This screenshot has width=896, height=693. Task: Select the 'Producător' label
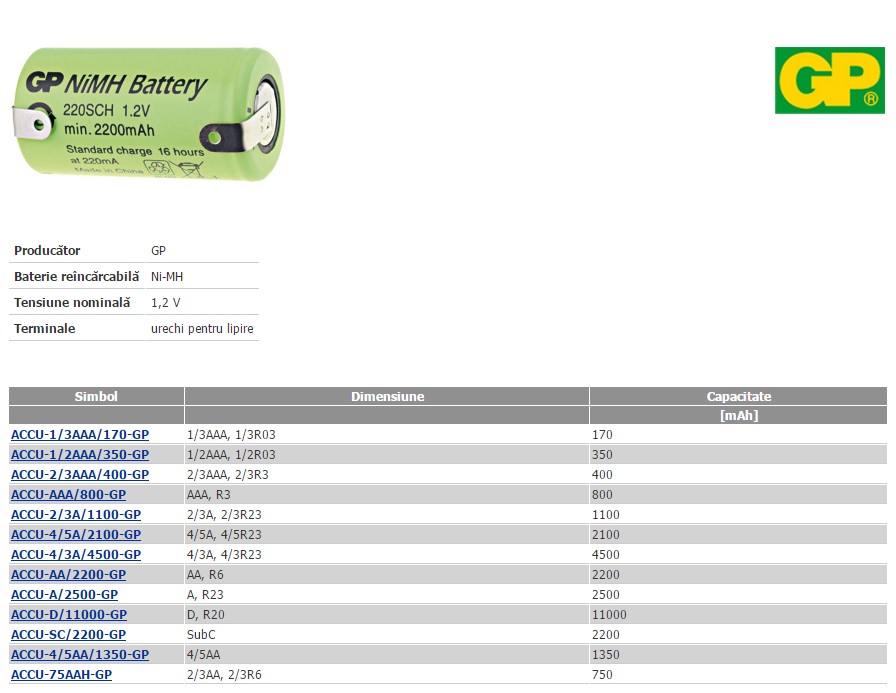(x=47, y=251)
